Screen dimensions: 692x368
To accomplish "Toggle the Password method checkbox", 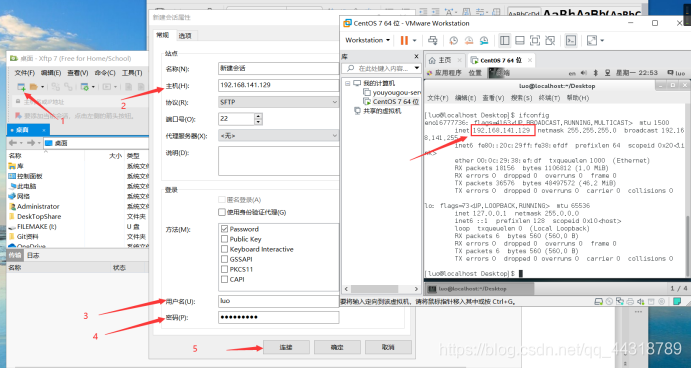I will (224, 229).
